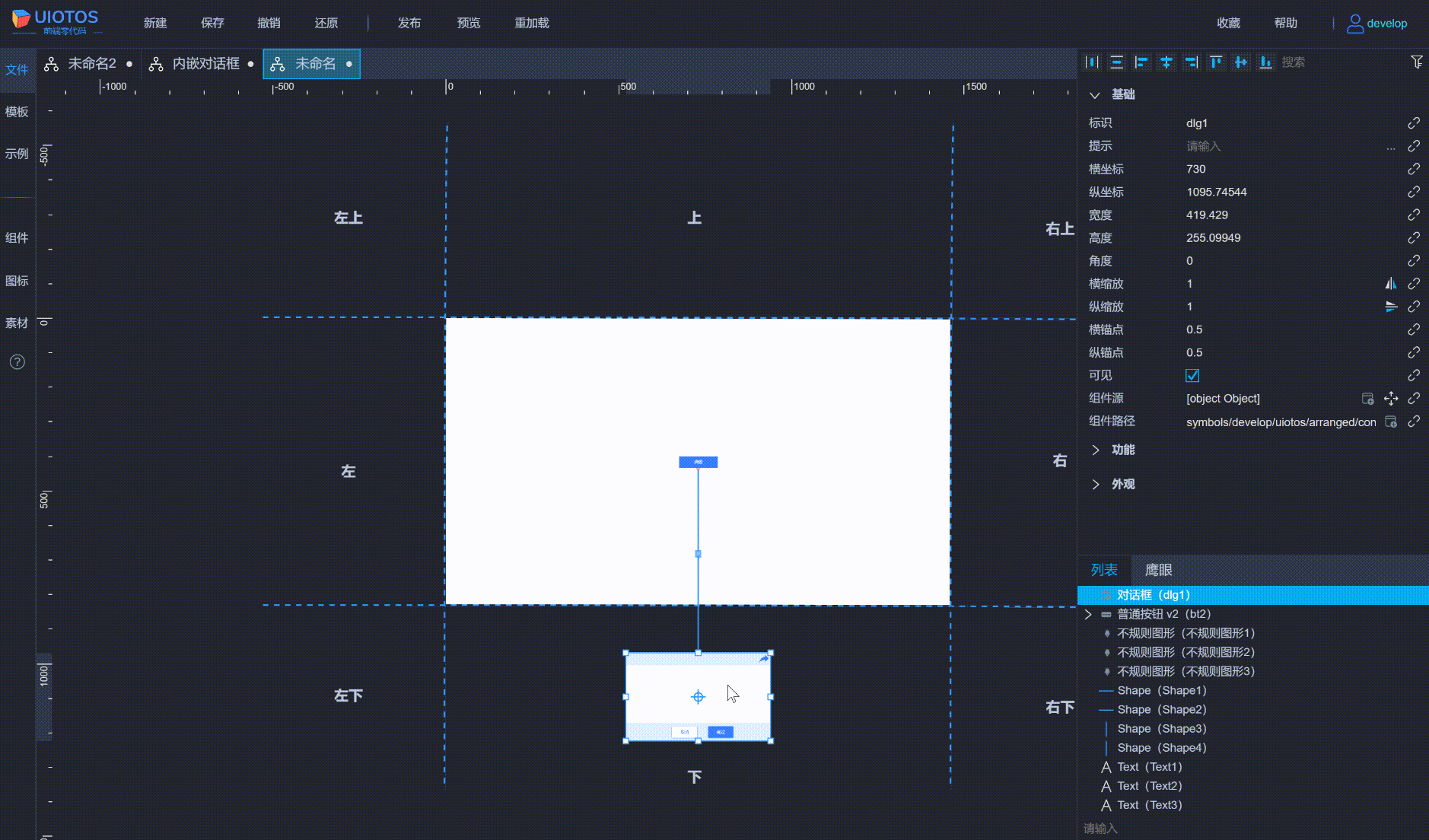1429x840 pixels.
Task: Open the 组件 sidebar tab
Action: (x=17, y=238)
